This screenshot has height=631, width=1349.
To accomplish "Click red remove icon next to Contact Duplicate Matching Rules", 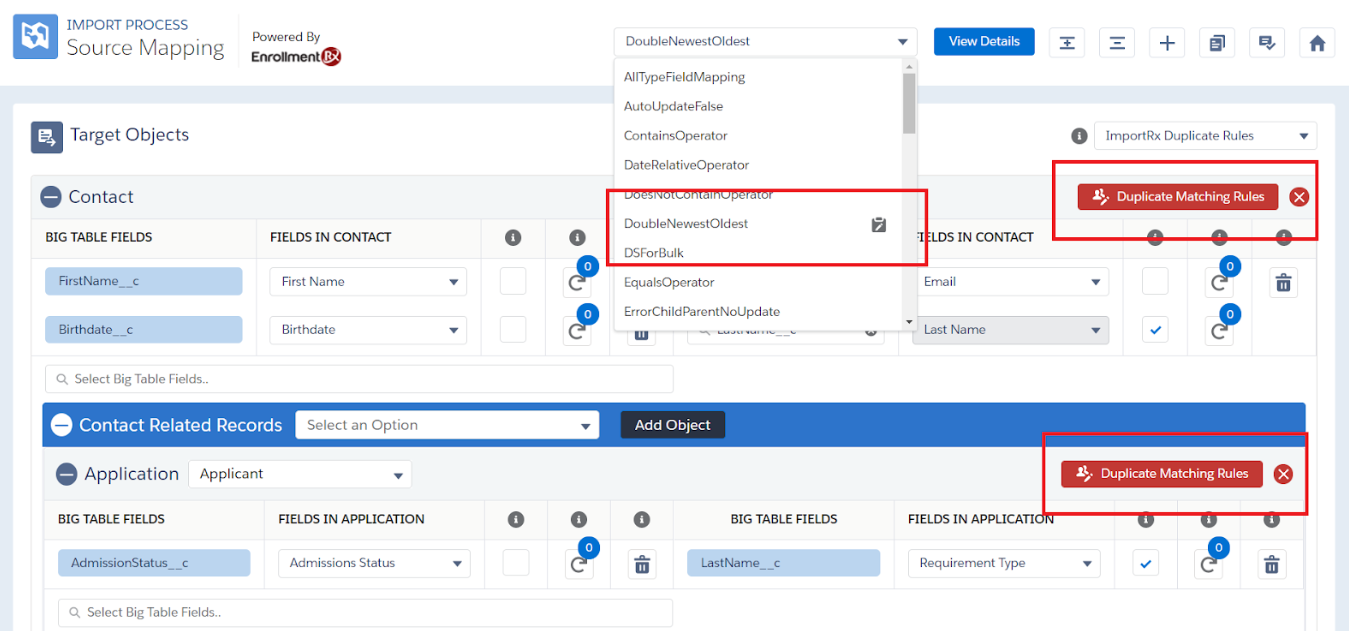I will coord(1299,197).
